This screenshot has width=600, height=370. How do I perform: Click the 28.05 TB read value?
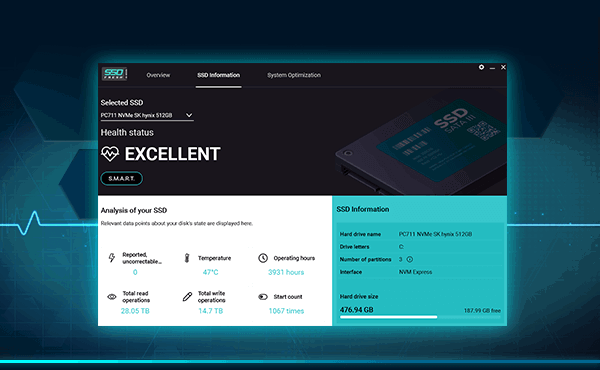[x=135, y=311]
